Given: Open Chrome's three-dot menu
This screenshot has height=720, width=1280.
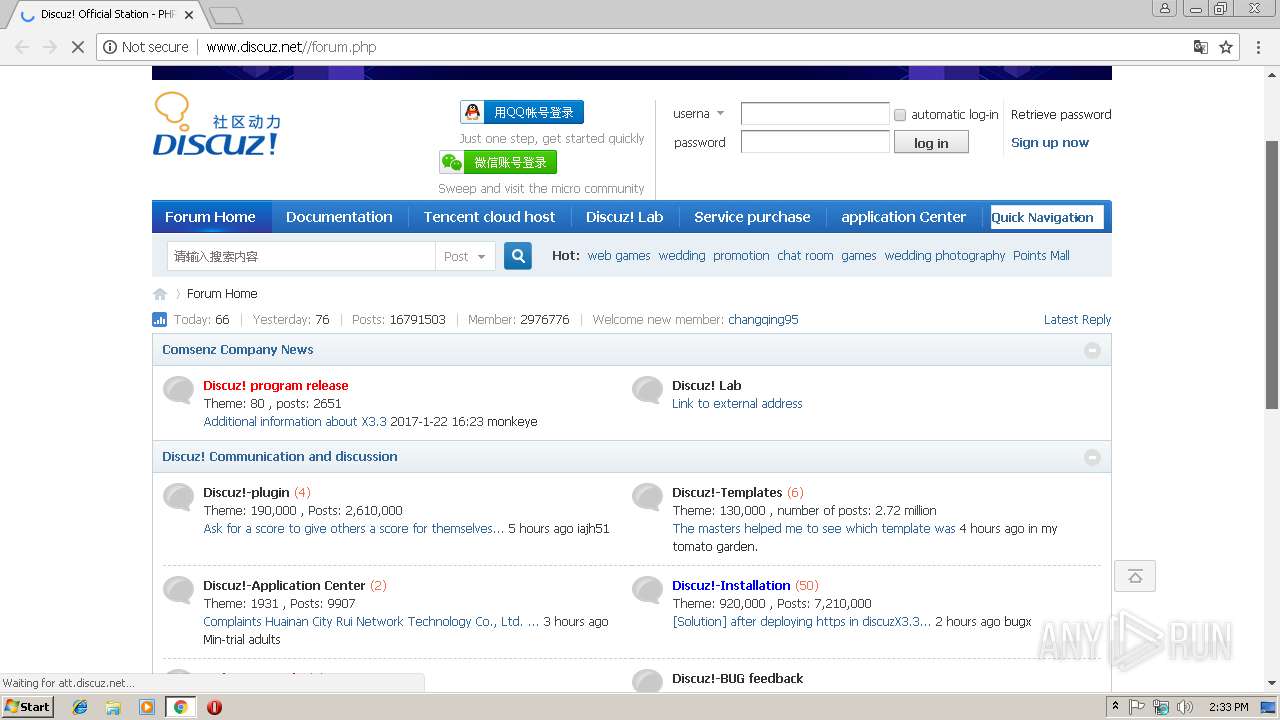Looking at the screenshot, I should 1259,47.
